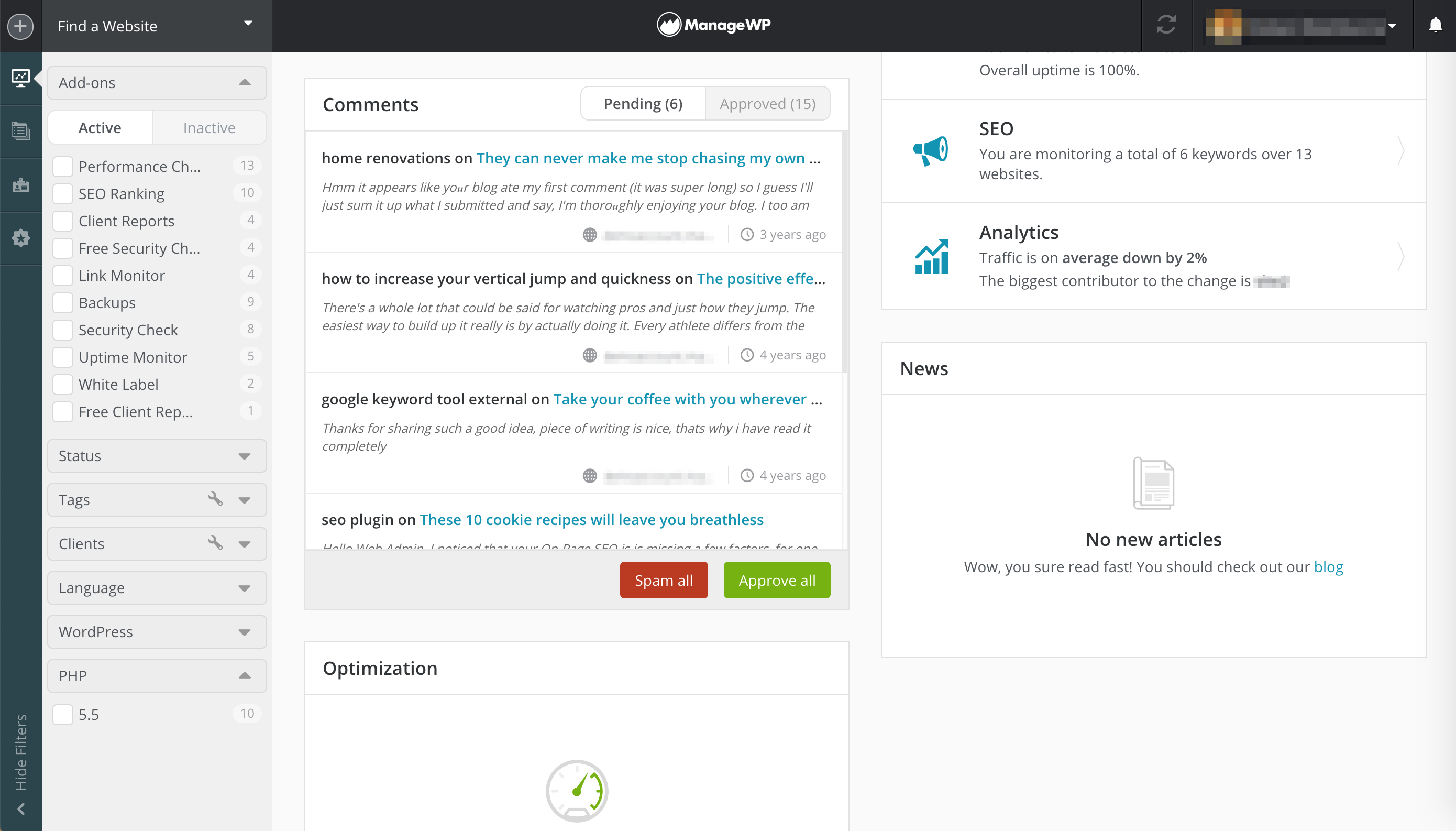1456x831 pixels.
Task: Enable the SEO Ranking add-on checkbox
Action: [x=63, y=193]
